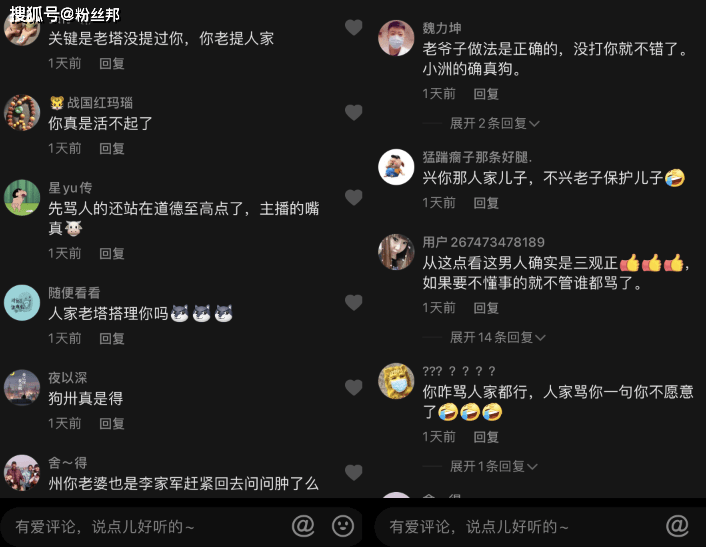Image resolution: width=706 pixels, height=547 pixels.
Task: Open username link 夜以深
Action: [68, 378]
